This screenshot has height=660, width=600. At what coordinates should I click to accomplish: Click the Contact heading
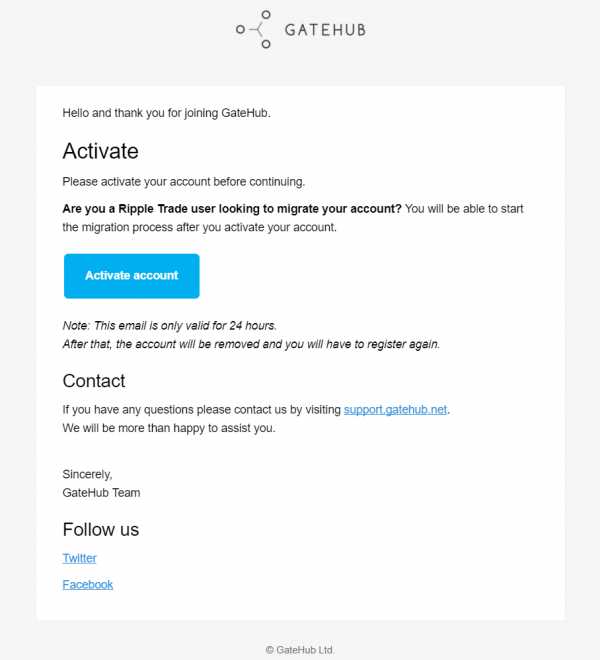(93, 381)
